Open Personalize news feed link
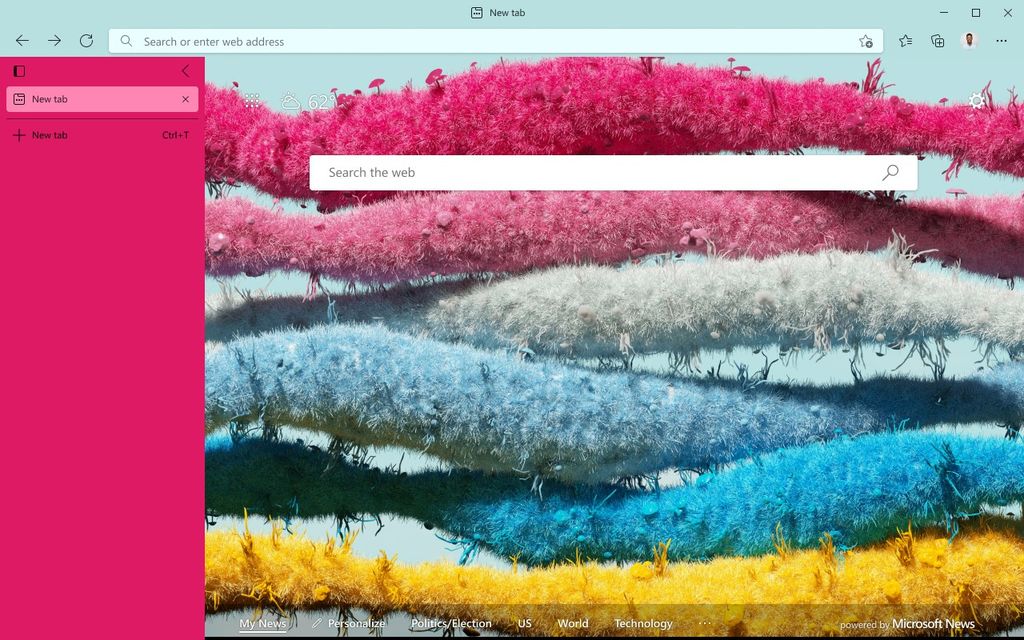Screen dimensions: 1024x640 point(348,623)
